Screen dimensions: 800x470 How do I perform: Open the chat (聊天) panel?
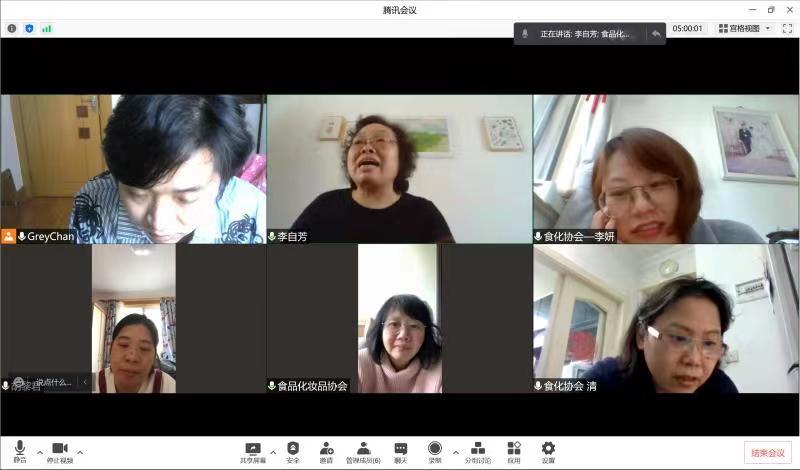pyautogui.click(x=400, y=451)
